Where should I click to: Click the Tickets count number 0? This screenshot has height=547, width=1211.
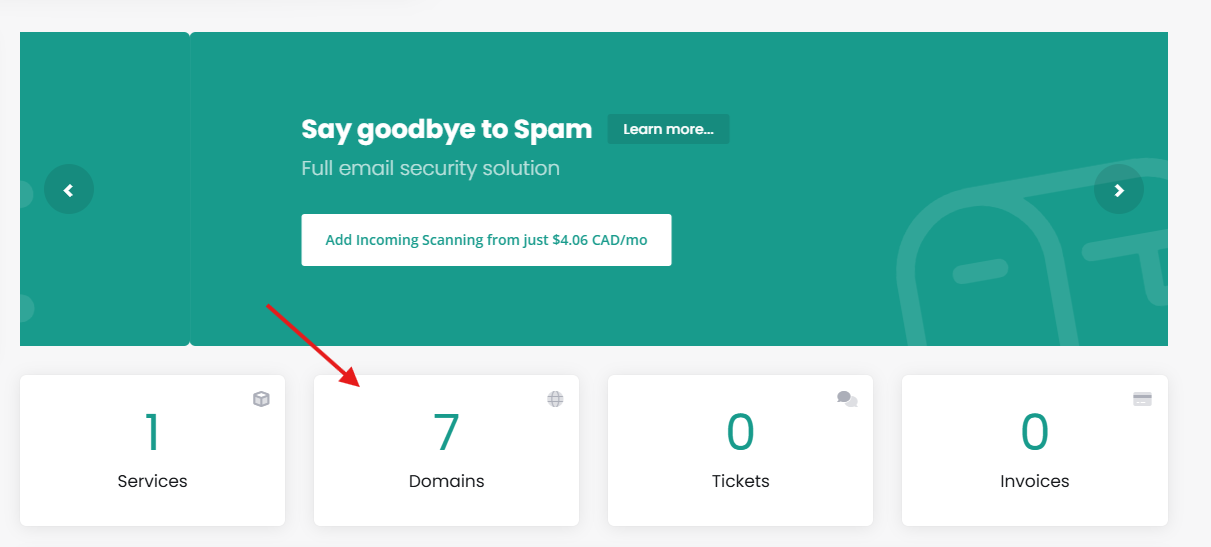pos(740,432)
